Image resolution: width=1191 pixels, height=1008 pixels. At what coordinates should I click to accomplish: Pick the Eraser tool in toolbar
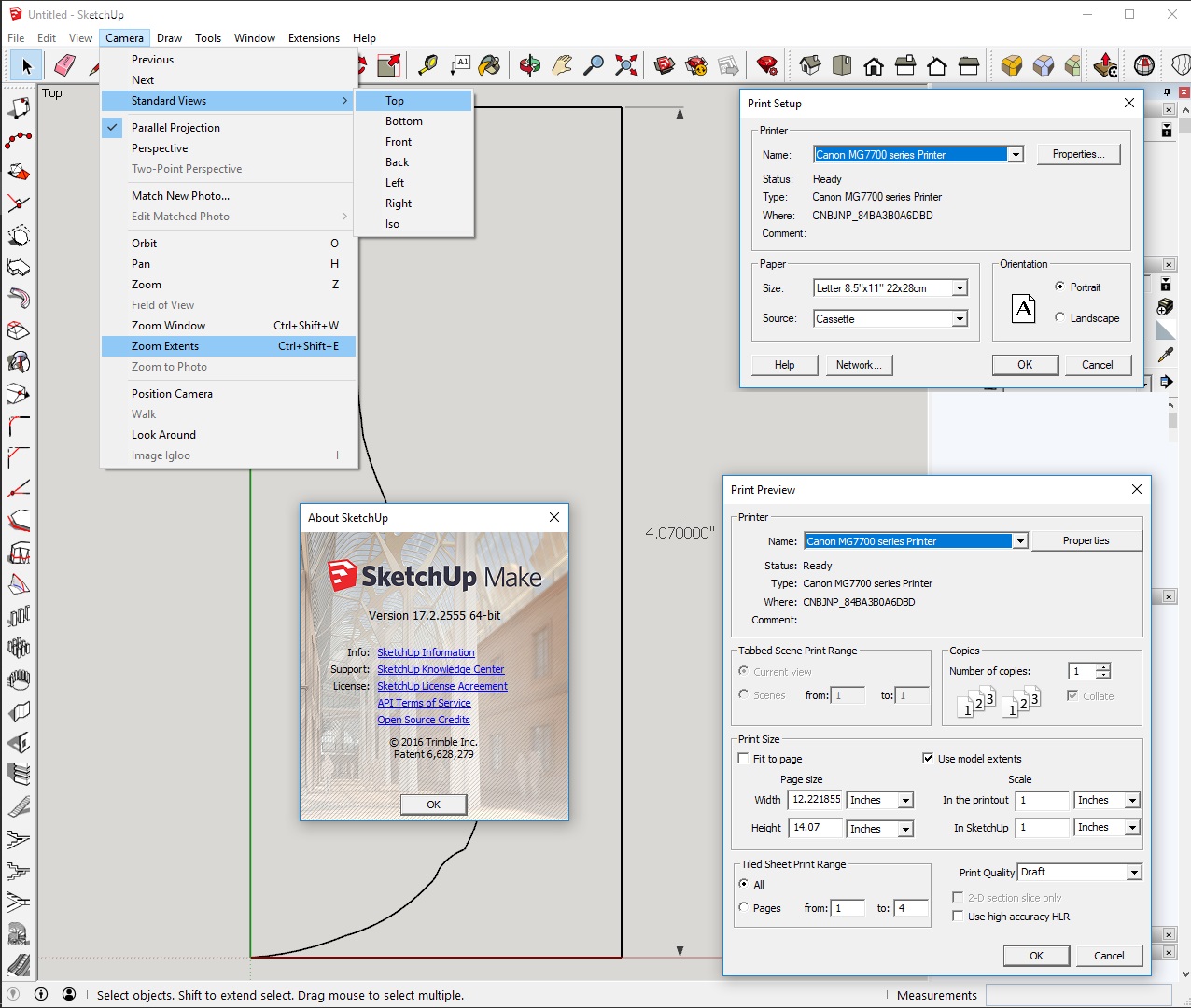click(x=64, y=65)
